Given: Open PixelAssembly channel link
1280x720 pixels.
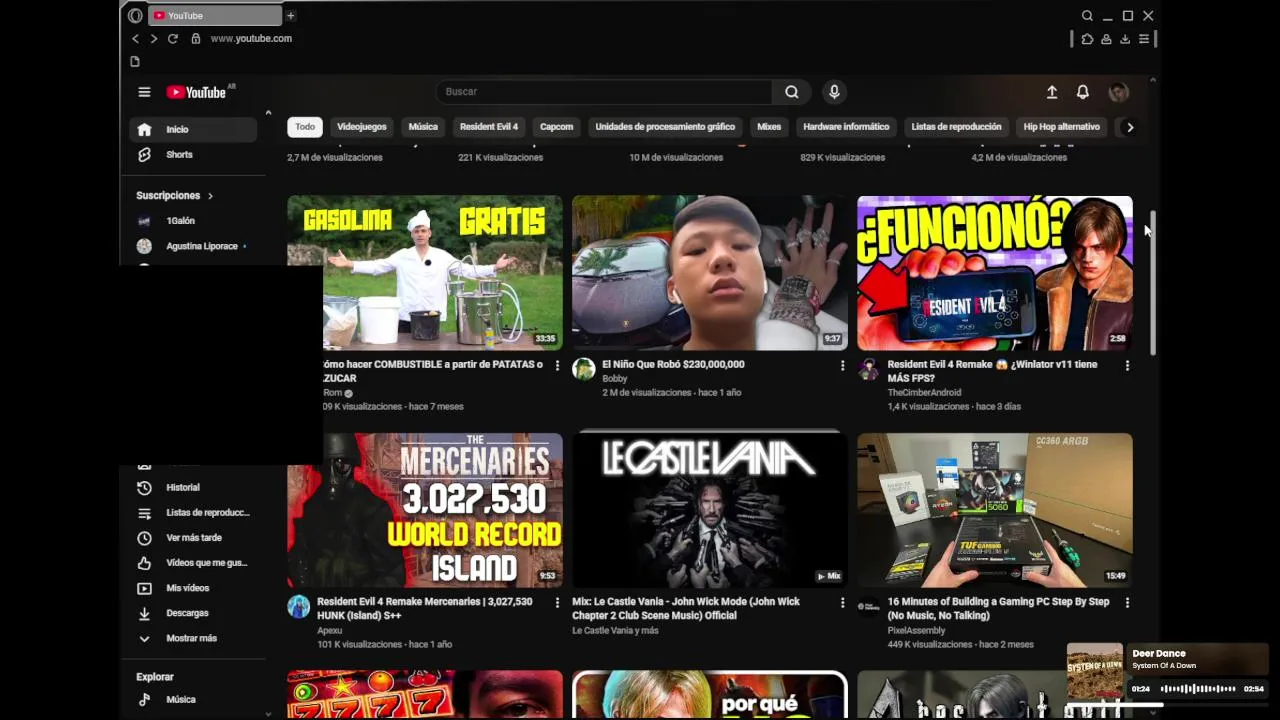Looking at the screenshot, I should tap(916, 631).
